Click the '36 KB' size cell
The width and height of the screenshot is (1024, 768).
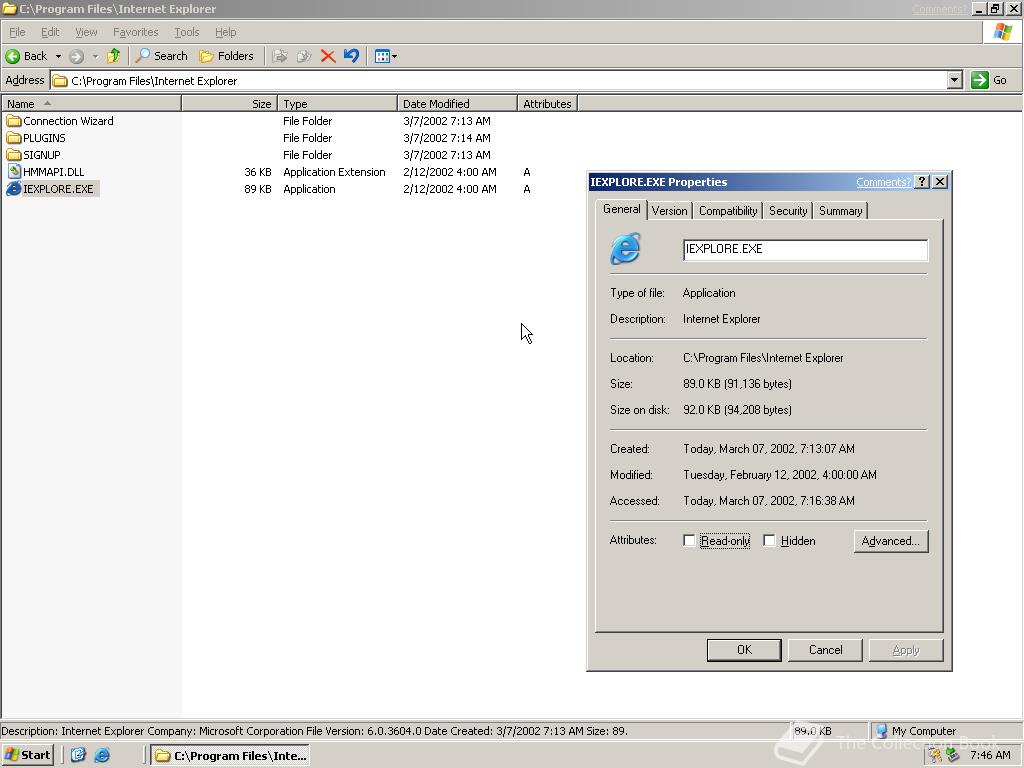(x=258, y=172)
